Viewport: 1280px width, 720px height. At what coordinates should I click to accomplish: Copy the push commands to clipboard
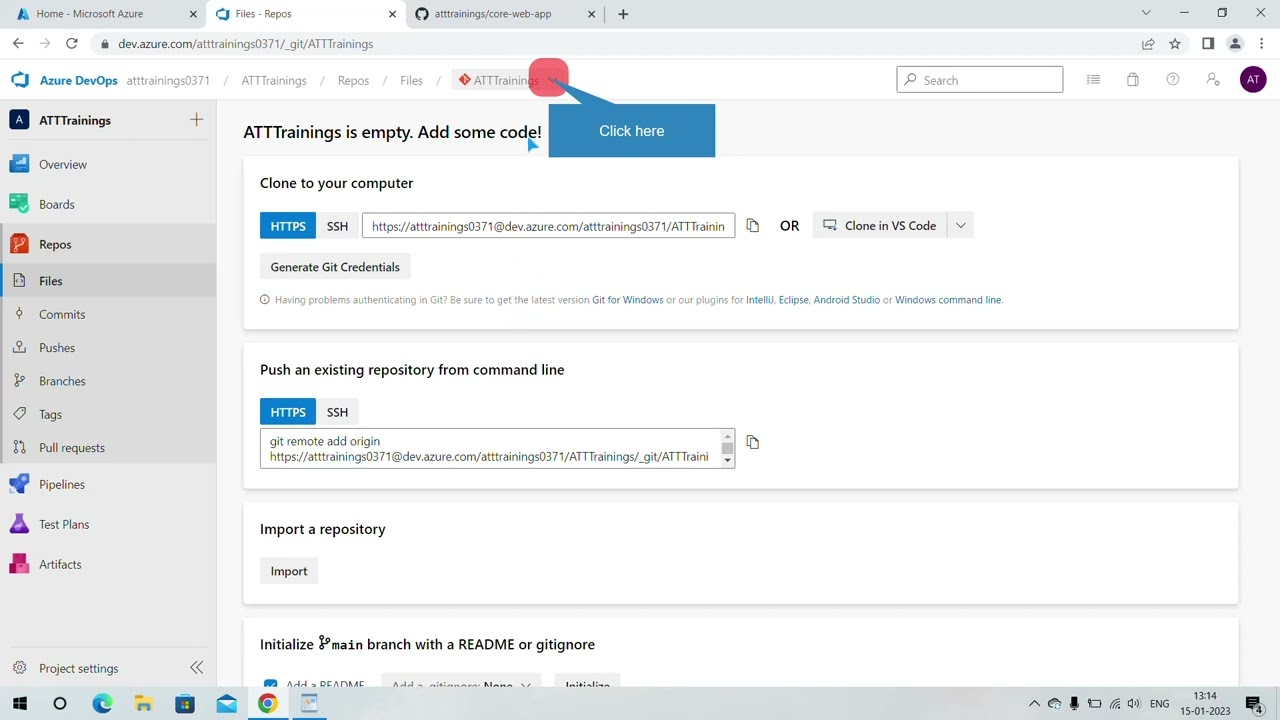click(x=752, y=442)
